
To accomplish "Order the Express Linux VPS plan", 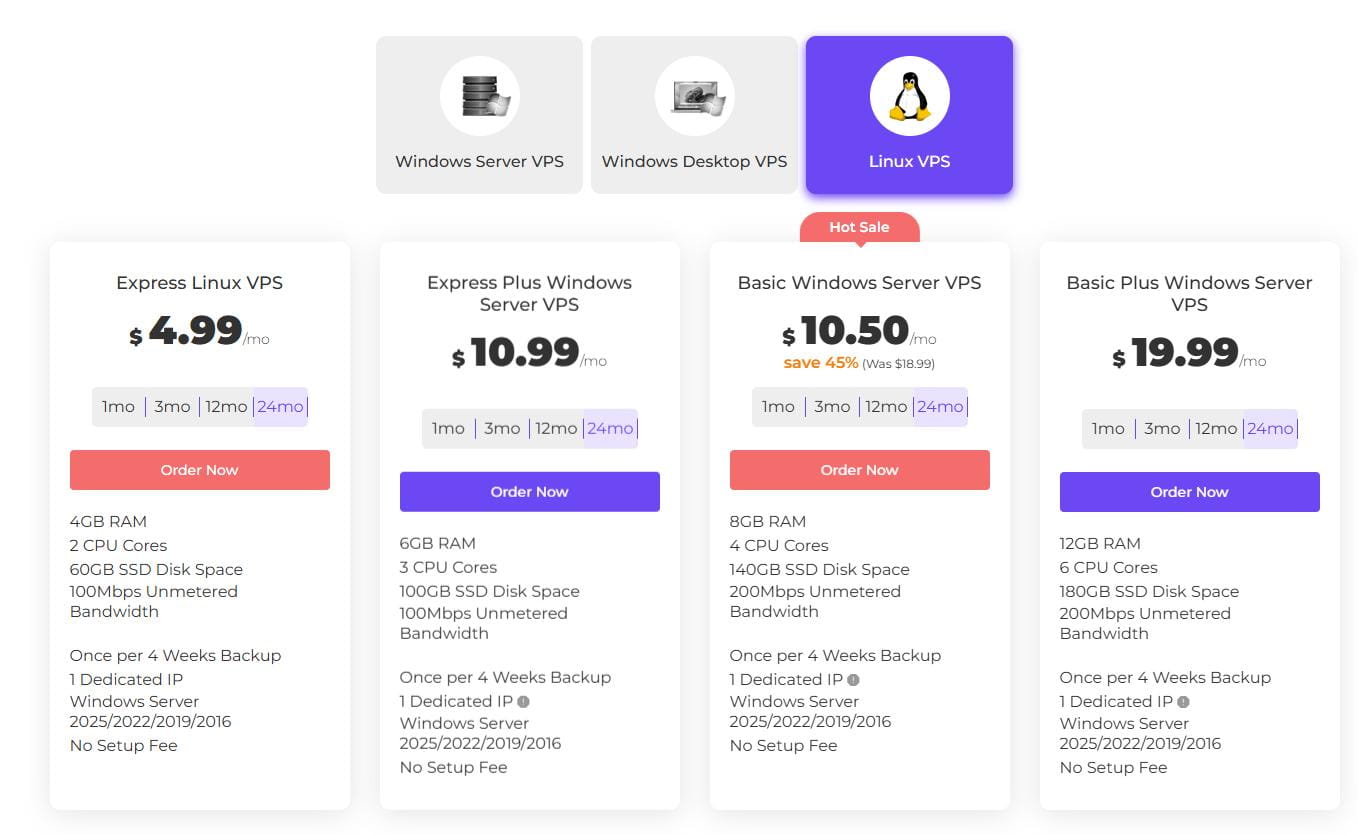I will [199, 470].
